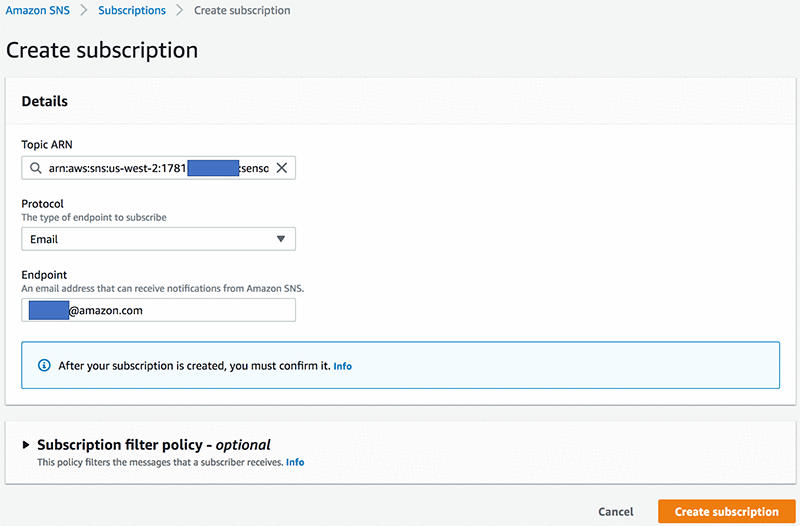Screen dimensions: 800x526
Task: Click the Topic ARN field label
Action: [x=47, y=145]
